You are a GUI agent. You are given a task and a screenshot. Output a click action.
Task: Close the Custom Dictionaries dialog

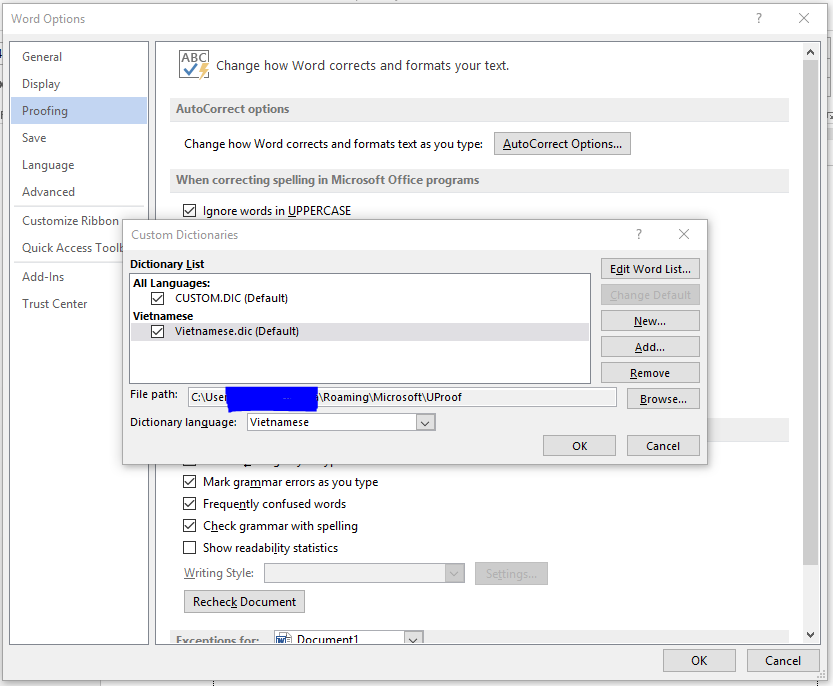pyautogui.click(x=684, y=234)
